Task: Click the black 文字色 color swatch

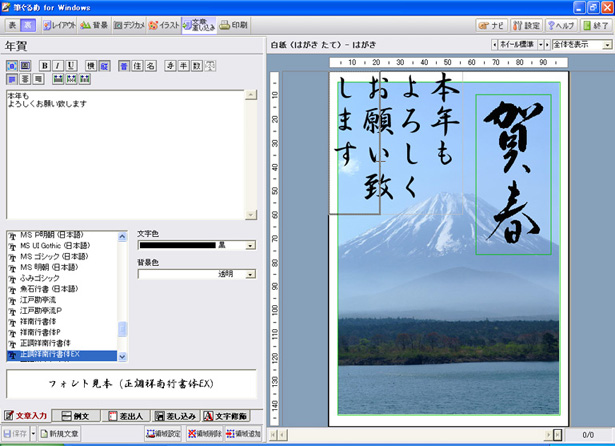Action: (x=177, y=245)
